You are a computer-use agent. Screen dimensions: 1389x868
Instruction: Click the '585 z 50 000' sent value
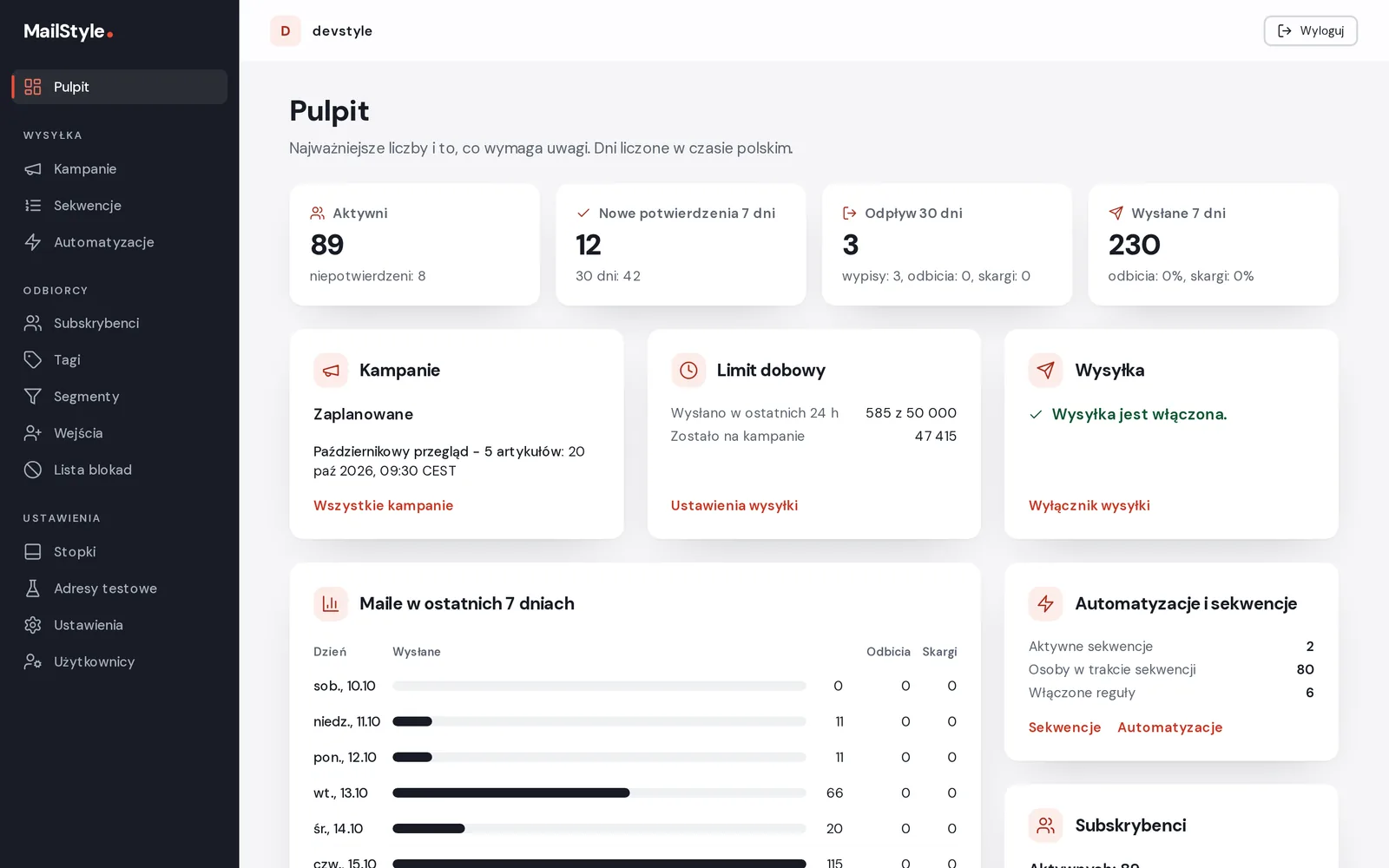click(911, 413)
